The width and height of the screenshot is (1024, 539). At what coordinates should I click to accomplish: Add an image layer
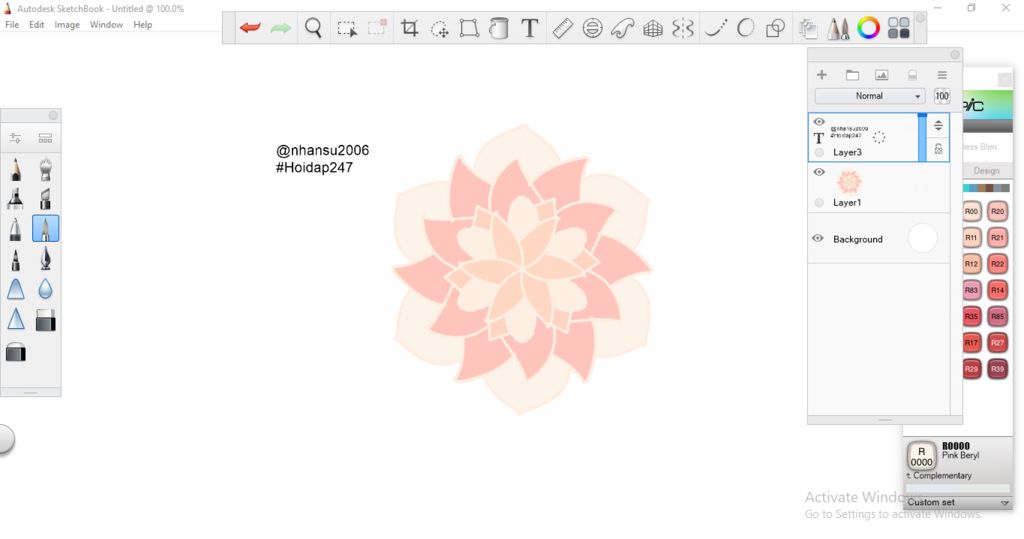click(x=882, y=74)
